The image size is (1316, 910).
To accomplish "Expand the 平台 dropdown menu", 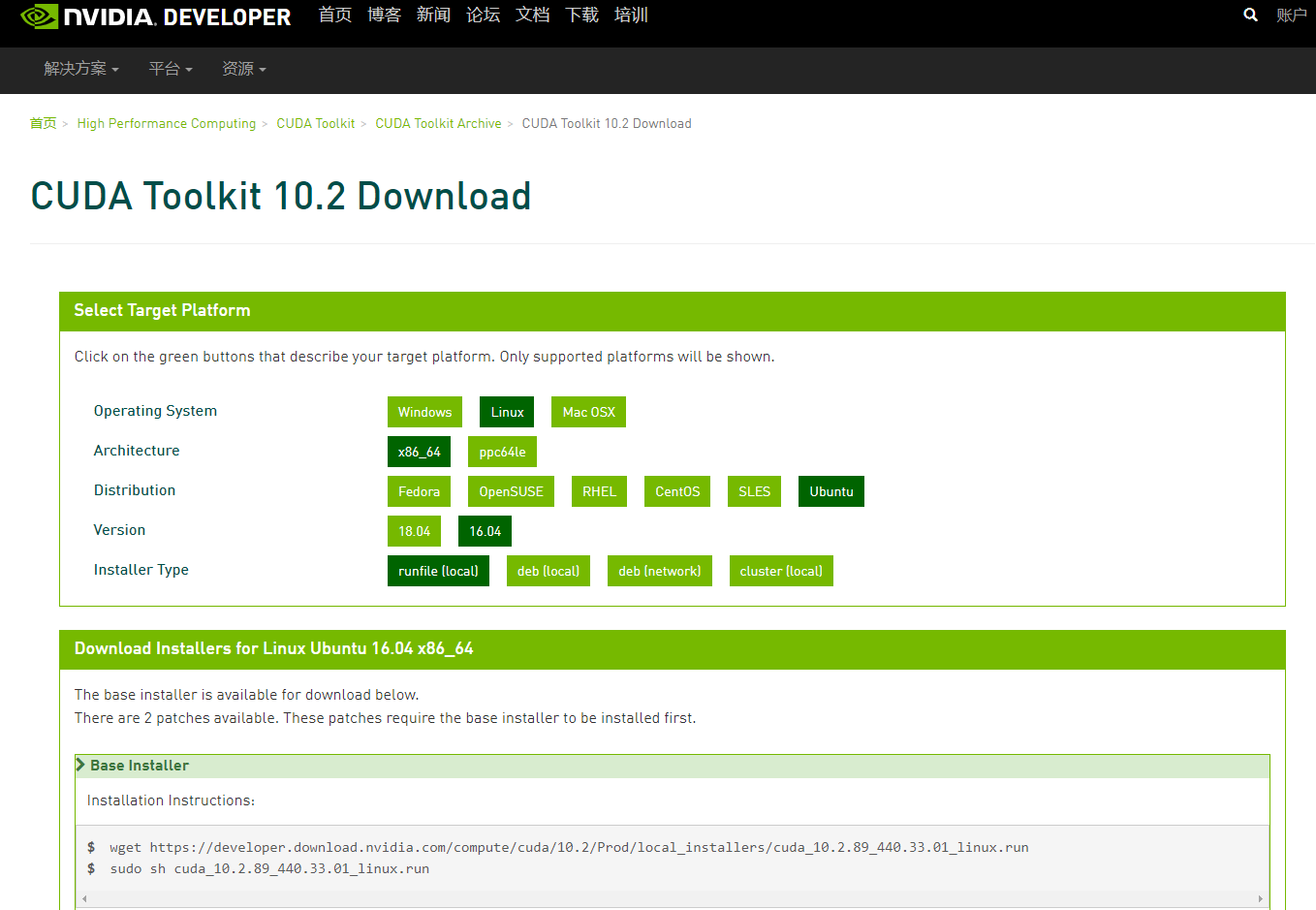I will (171, 69).
